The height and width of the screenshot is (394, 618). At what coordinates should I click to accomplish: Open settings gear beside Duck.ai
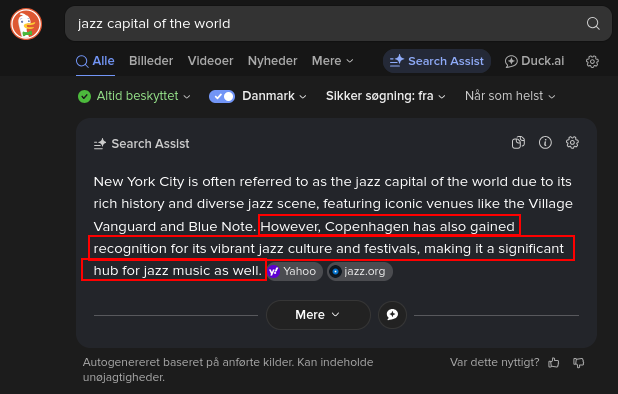[x=592, y=61]
